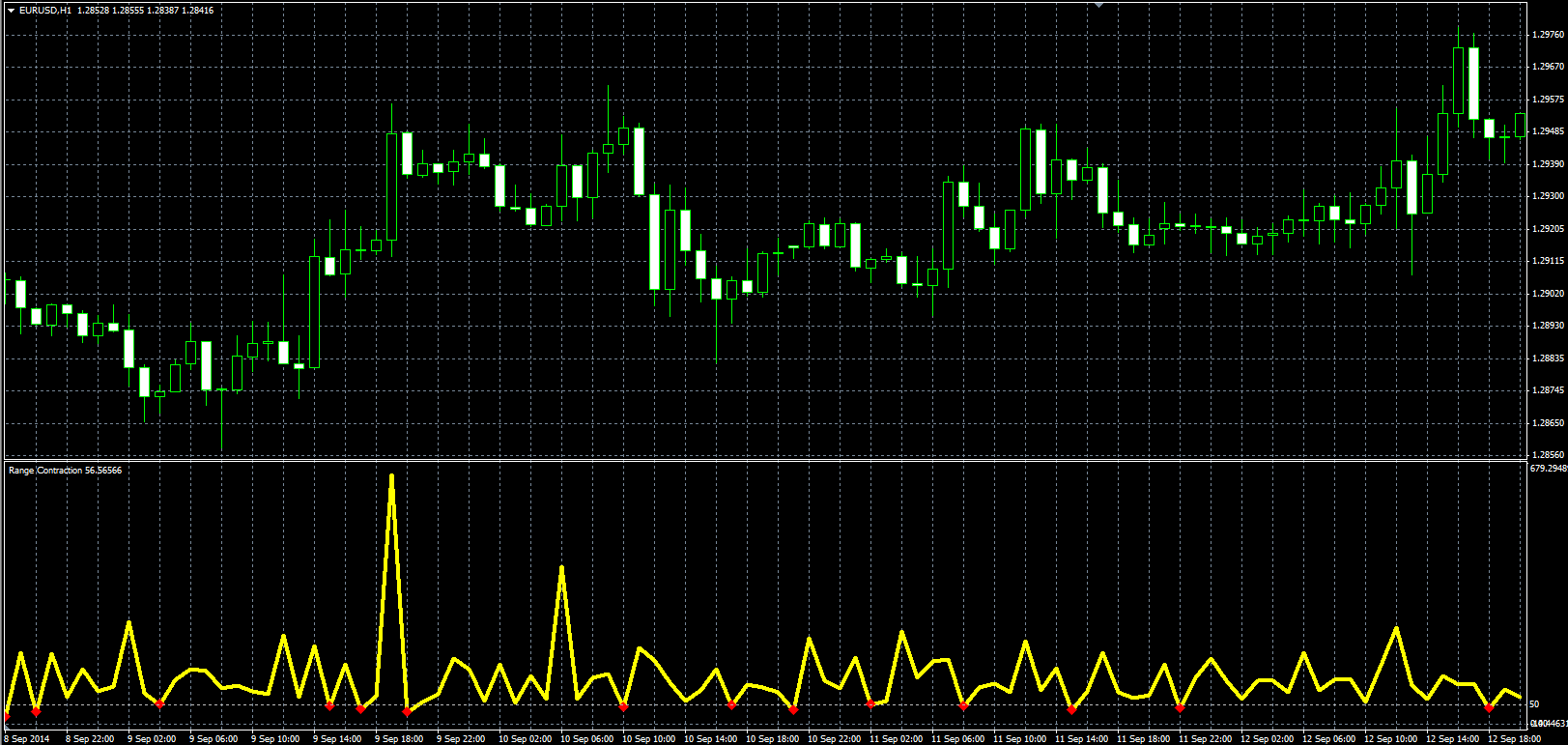Click the 10 Sep 10:00 time label
The width and height of the screenshot is (1568, 745).
click(x=648, y=739)
